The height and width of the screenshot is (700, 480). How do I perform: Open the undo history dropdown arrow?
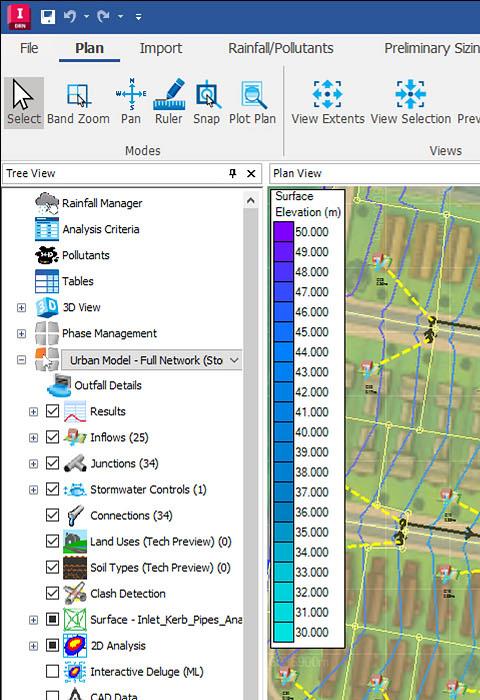coord(87,17)
